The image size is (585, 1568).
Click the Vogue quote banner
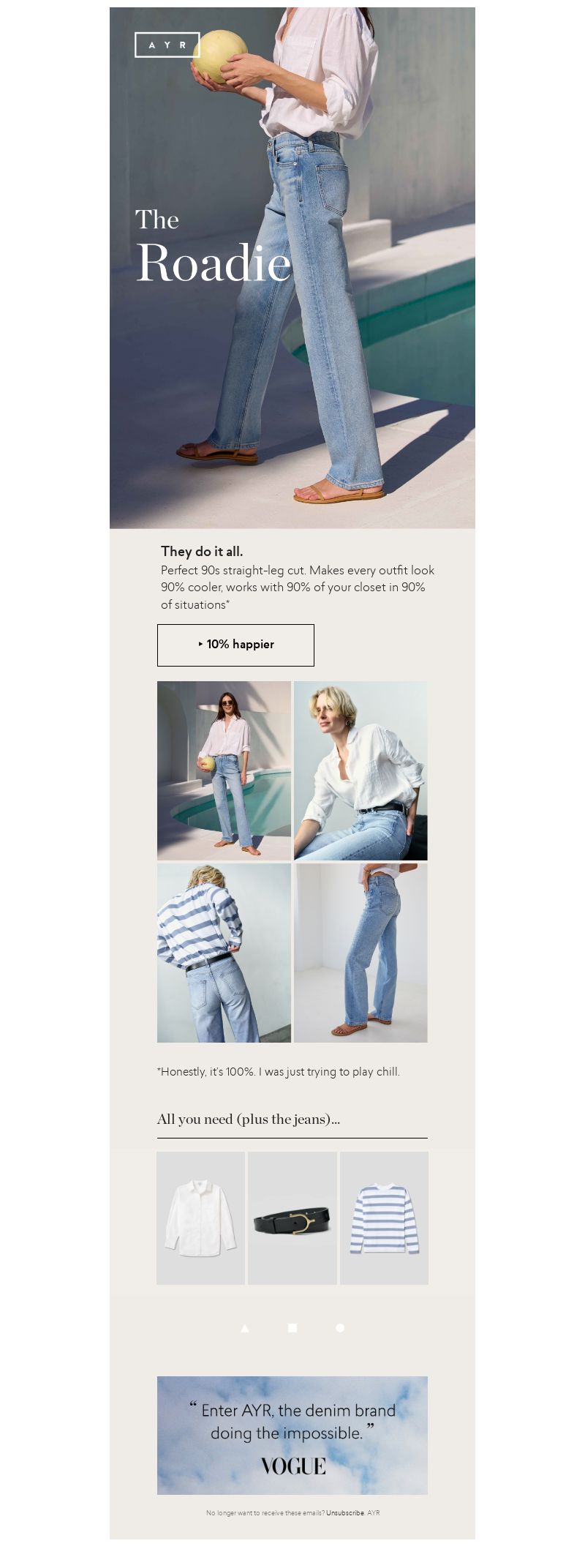[292, 1435]
